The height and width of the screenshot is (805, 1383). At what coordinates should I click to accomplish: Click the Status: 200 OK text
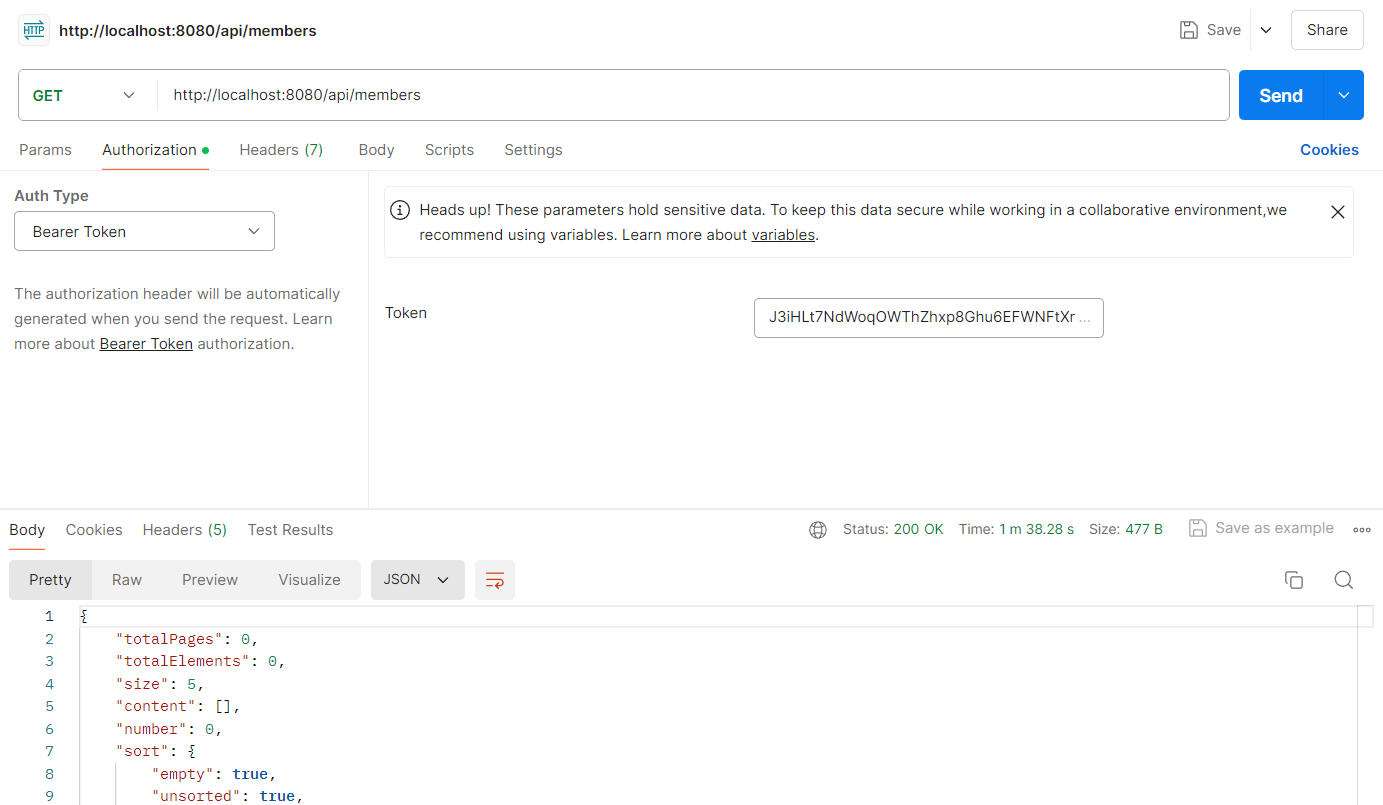coord(893,529)
